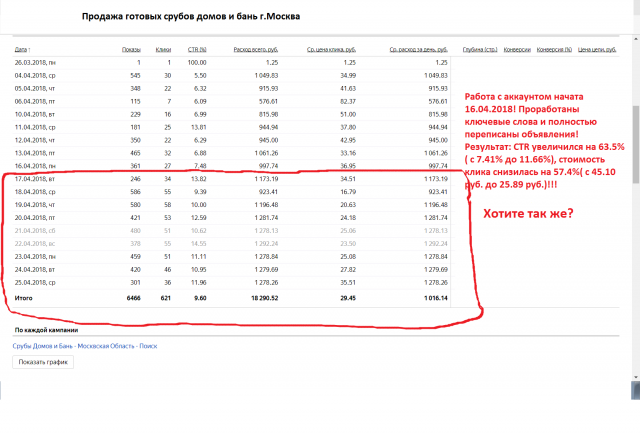Click CTR value 14.55 for 22.04.2018
This screenshot has height=435, width=640.
[x=199, y=244]
